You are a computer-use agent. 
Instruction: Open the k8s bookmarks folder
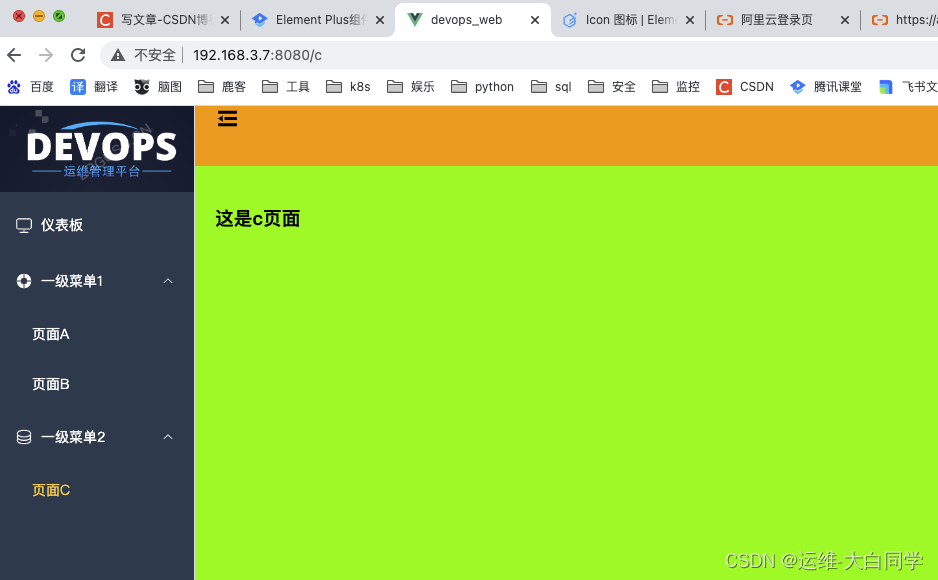[x=347, y=86]
